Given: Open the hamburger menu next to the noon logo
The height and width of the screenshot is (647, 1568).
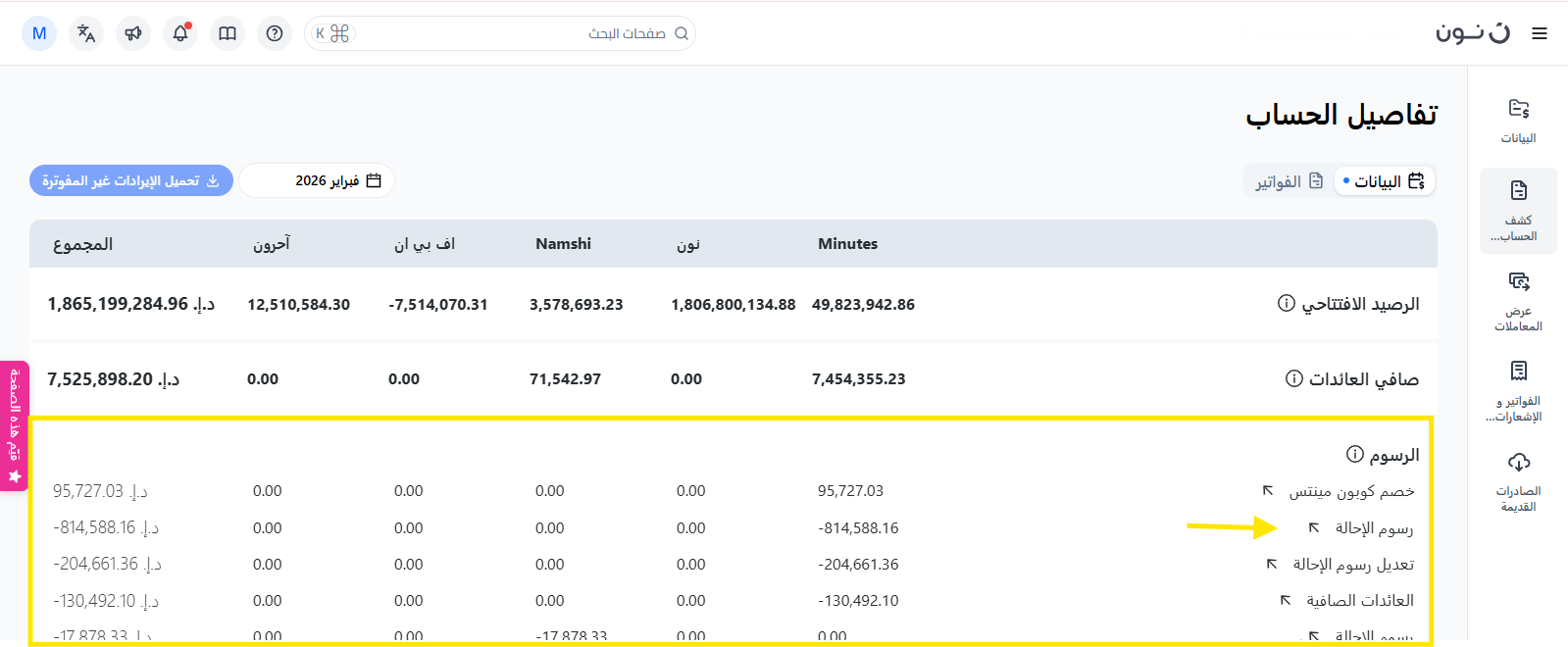Looking at the screenshot, I should (x=1540, y=33).
